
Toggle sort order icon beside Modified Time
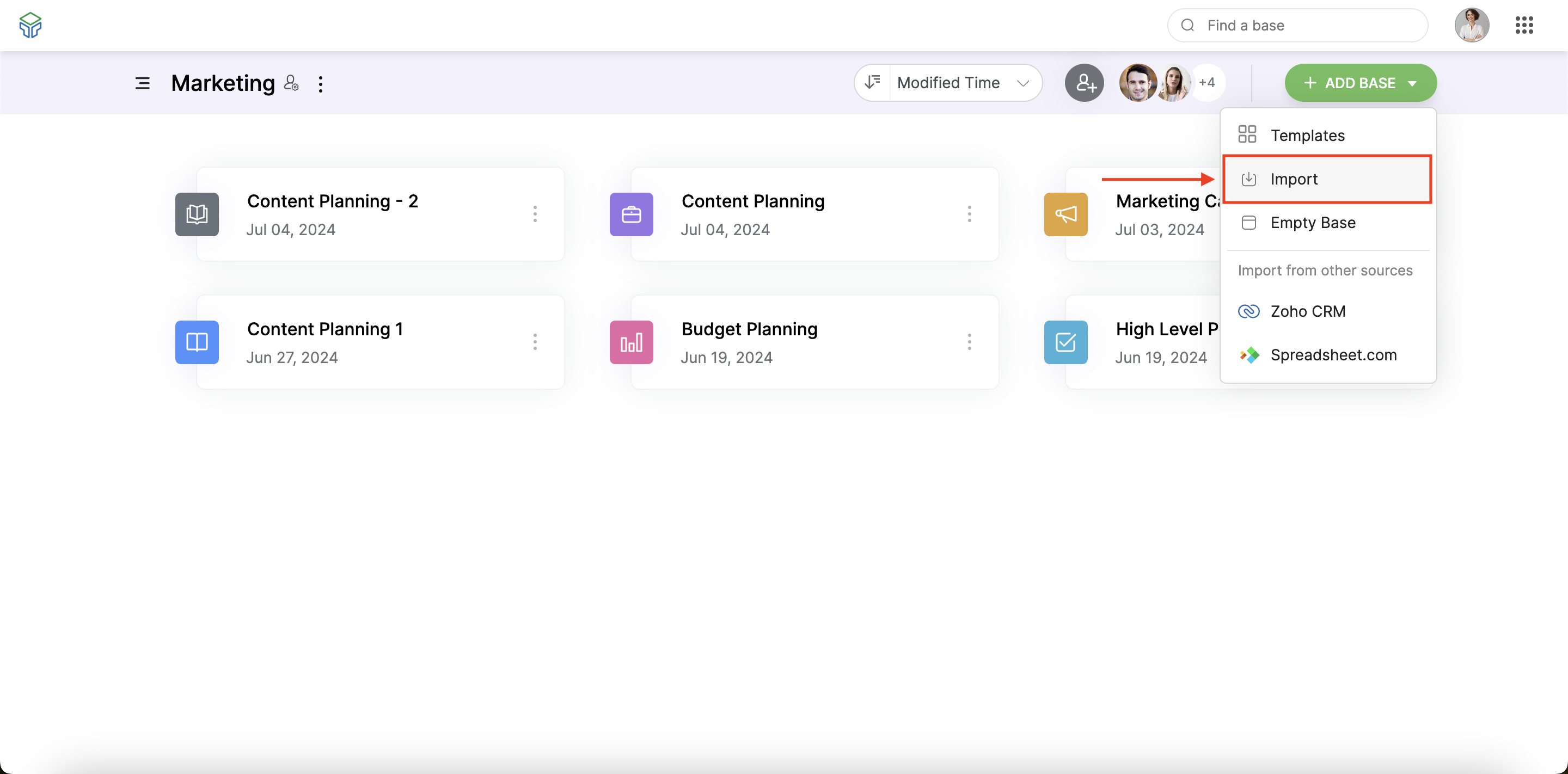[x=872, y=82]
